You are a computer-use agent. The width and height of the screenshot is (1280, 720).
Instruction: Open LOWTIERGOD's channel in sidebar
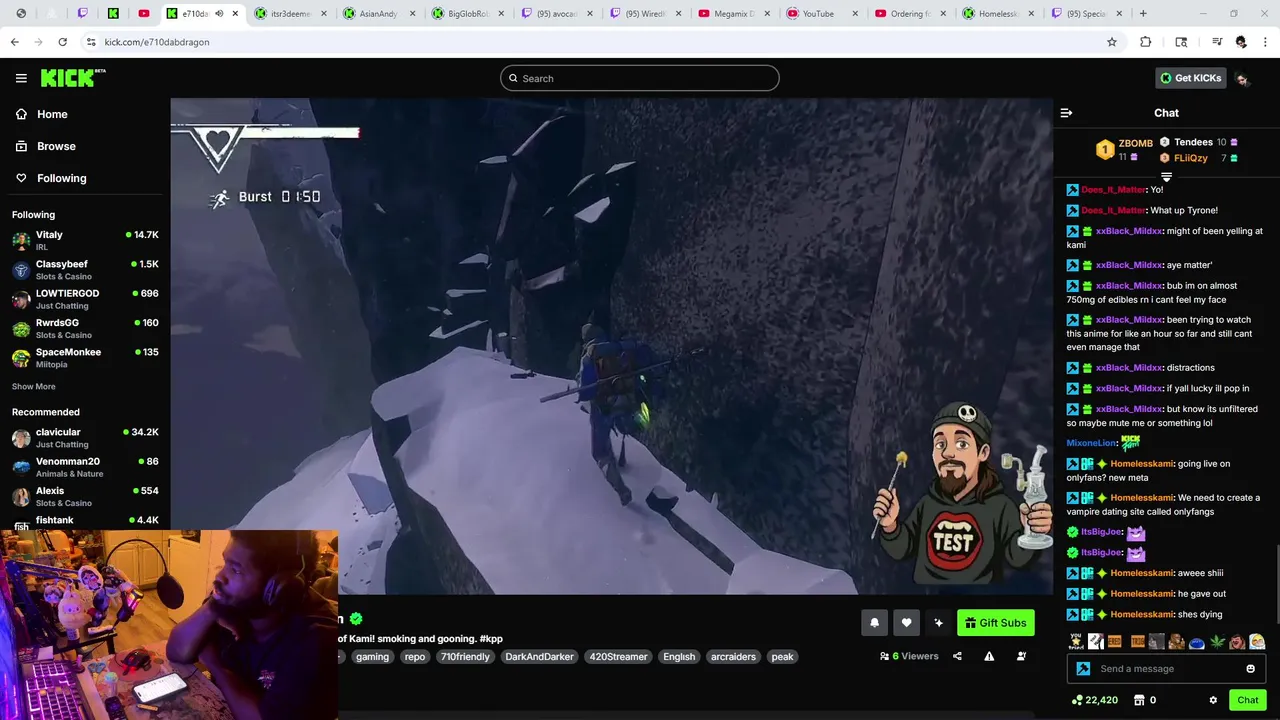pyautogui.click(x=85, y=299)
